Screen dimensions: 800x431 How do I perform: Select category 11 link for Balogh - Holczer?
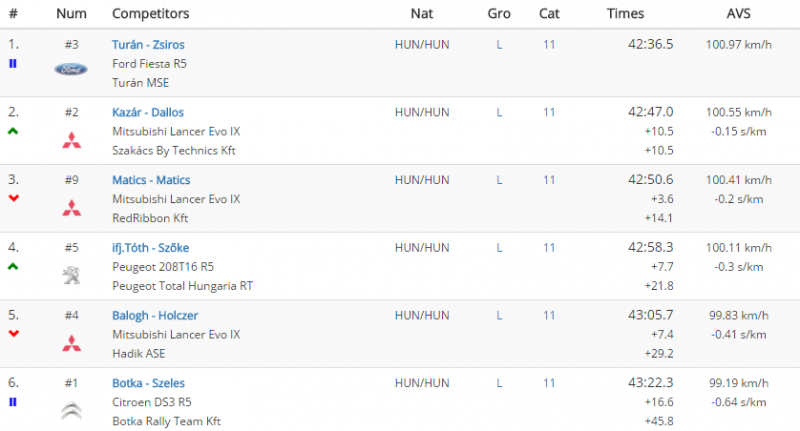pos(549,316)
